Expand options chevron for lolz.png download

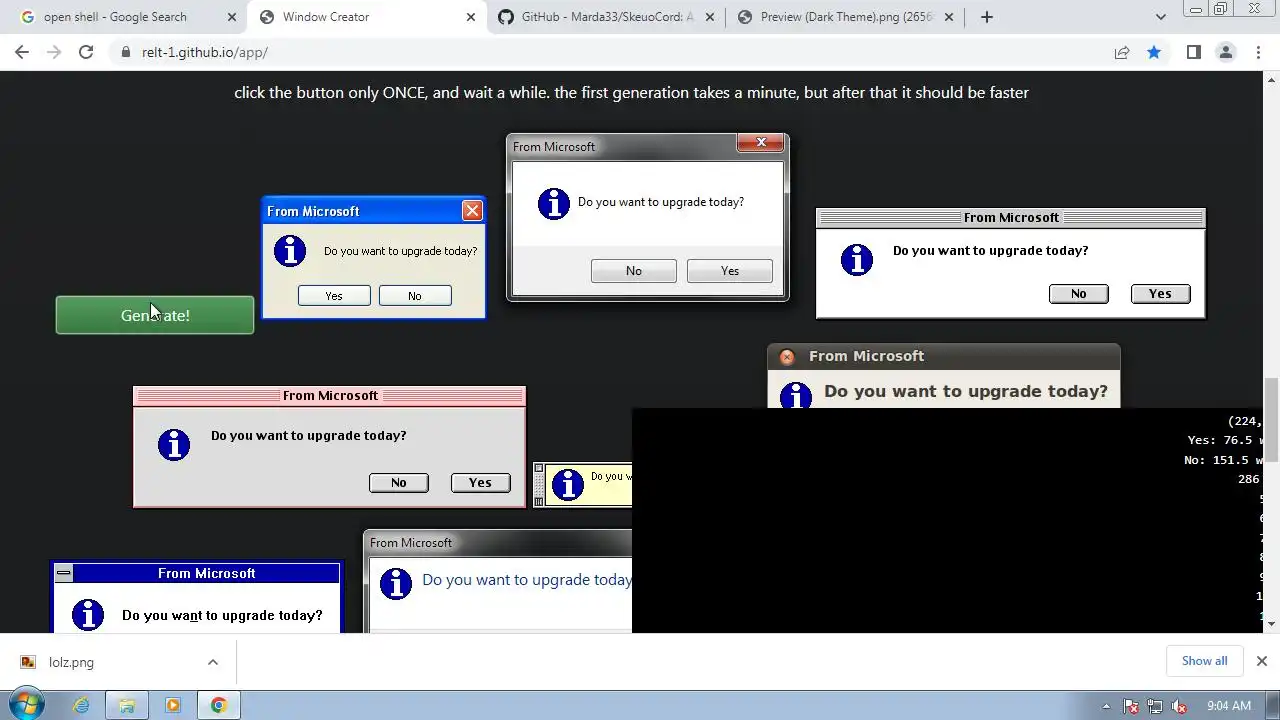pyautogui.click(x=213, y=662)
